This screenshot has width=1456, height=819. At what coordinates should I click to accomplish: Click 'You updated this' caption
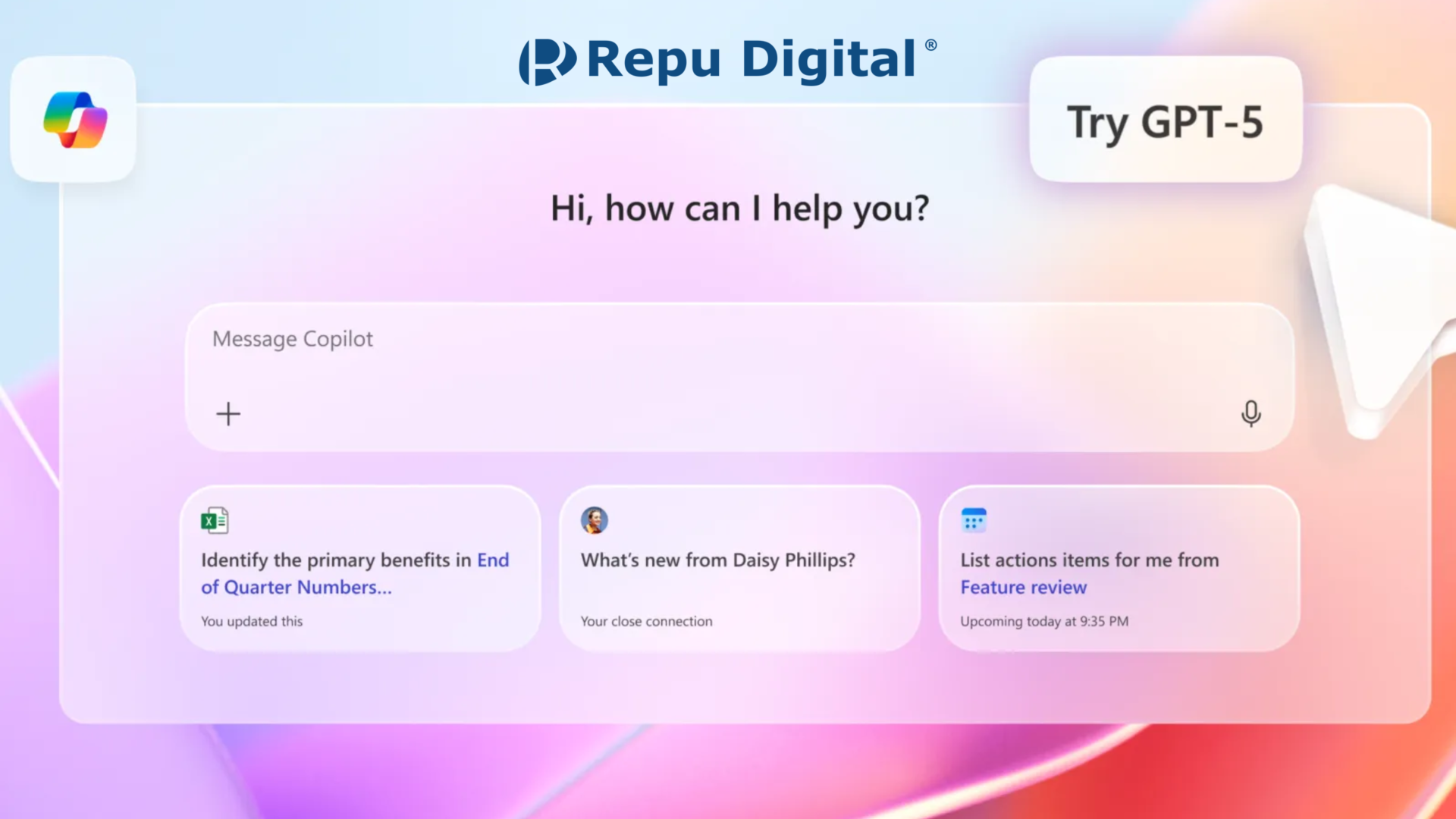[252, 621]
